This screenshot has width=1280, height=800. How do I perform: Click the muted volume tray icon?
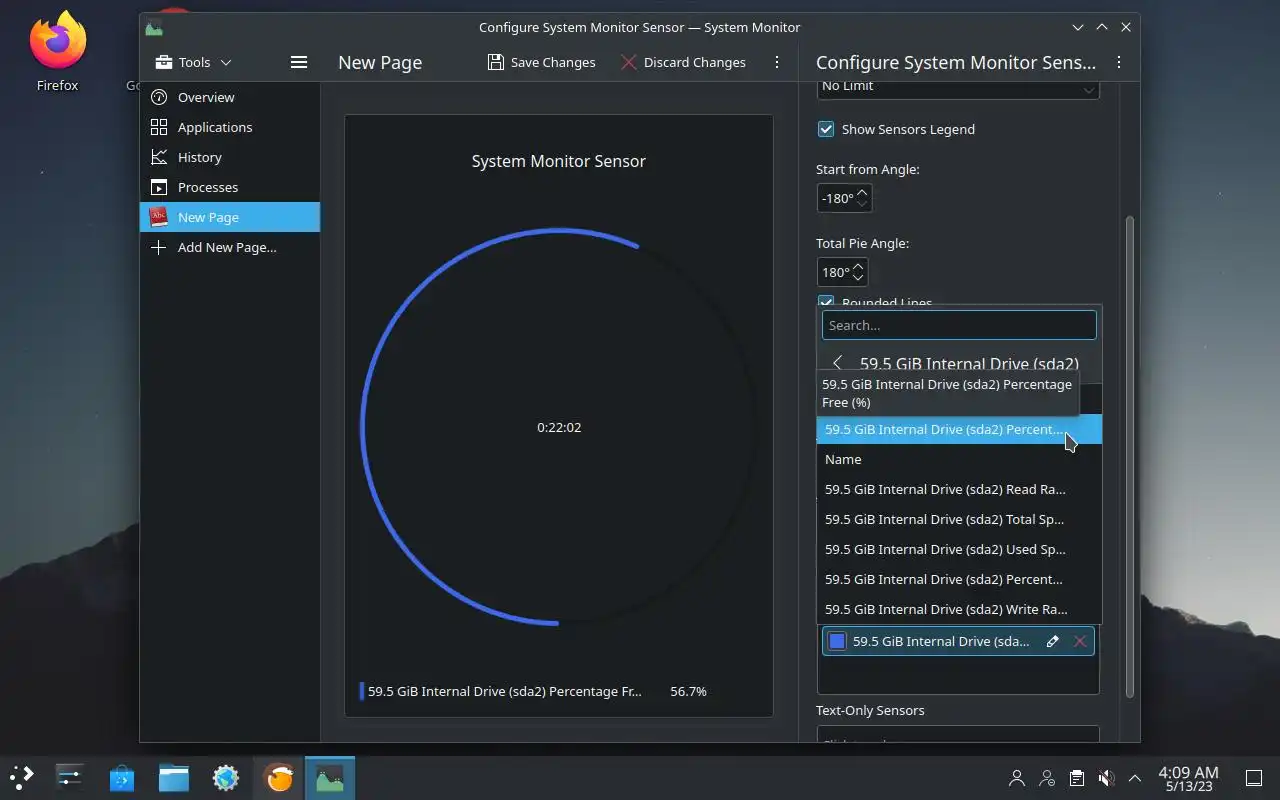(1106, 777)
